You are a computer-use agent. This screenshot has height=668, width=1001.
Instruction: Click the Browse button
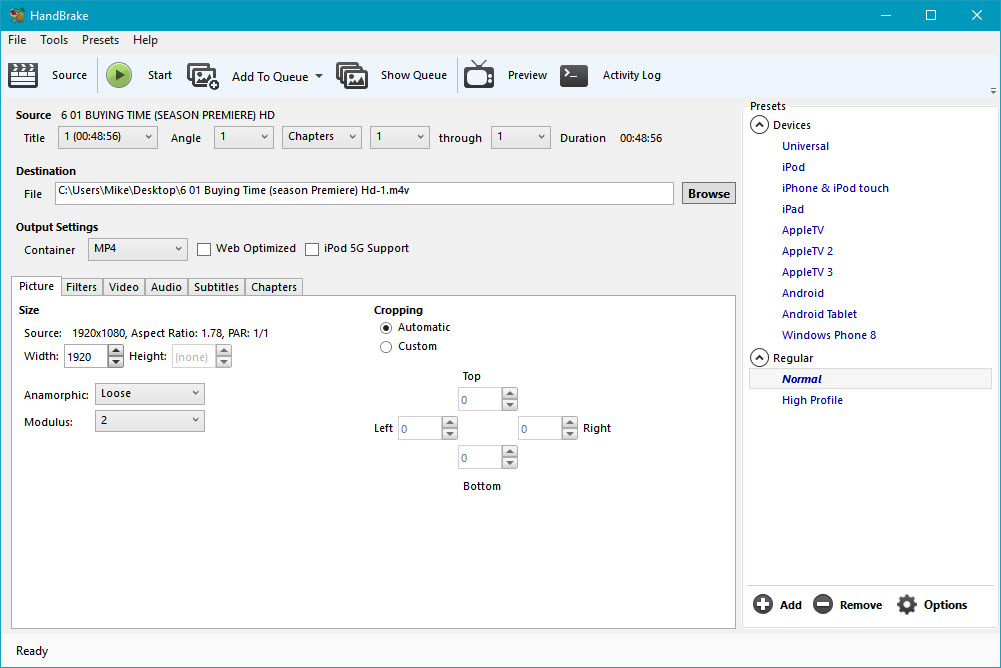pyautogui.click(x=709, y=194)
